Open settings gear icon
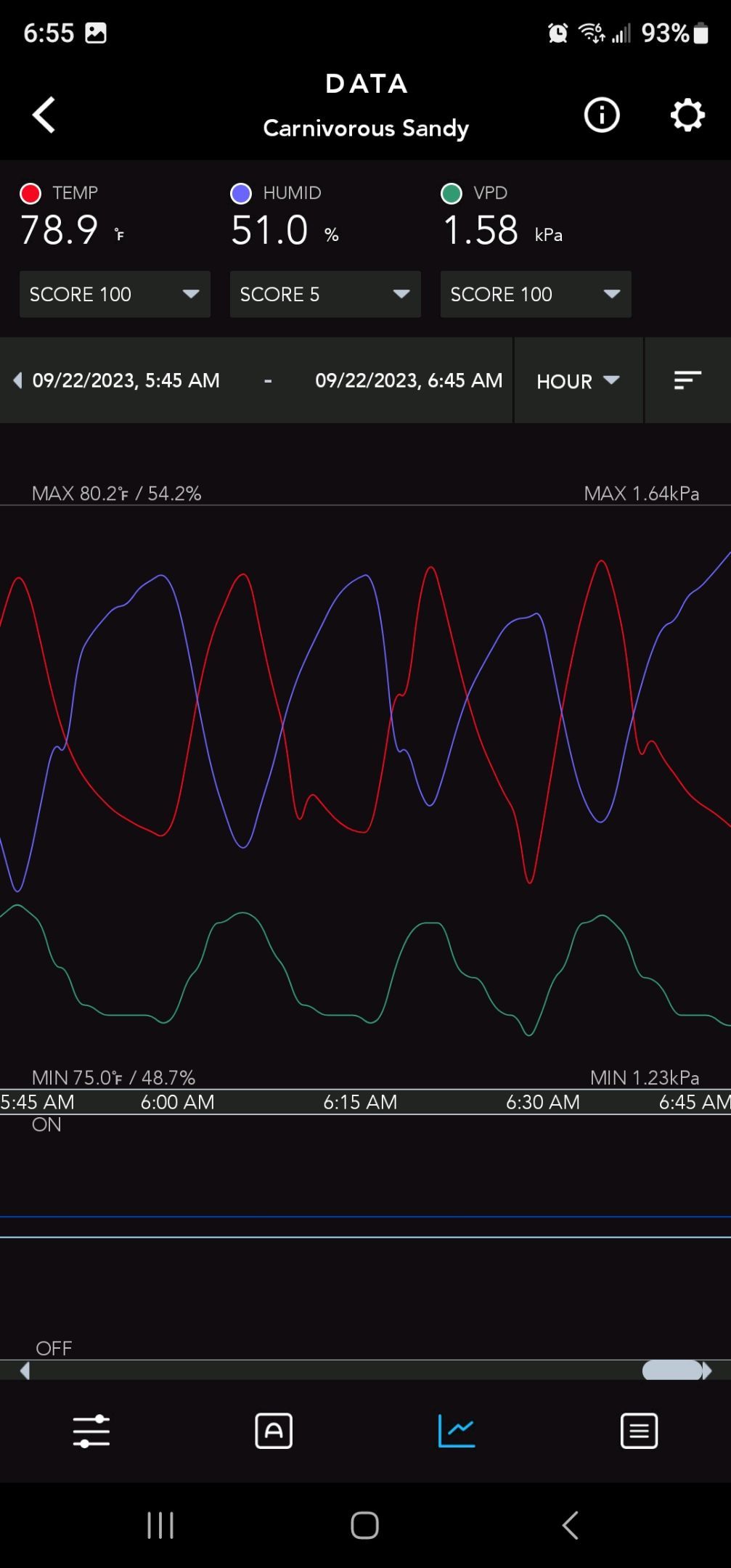This screenshot has height=1568, width=731. tap(687, 115)
